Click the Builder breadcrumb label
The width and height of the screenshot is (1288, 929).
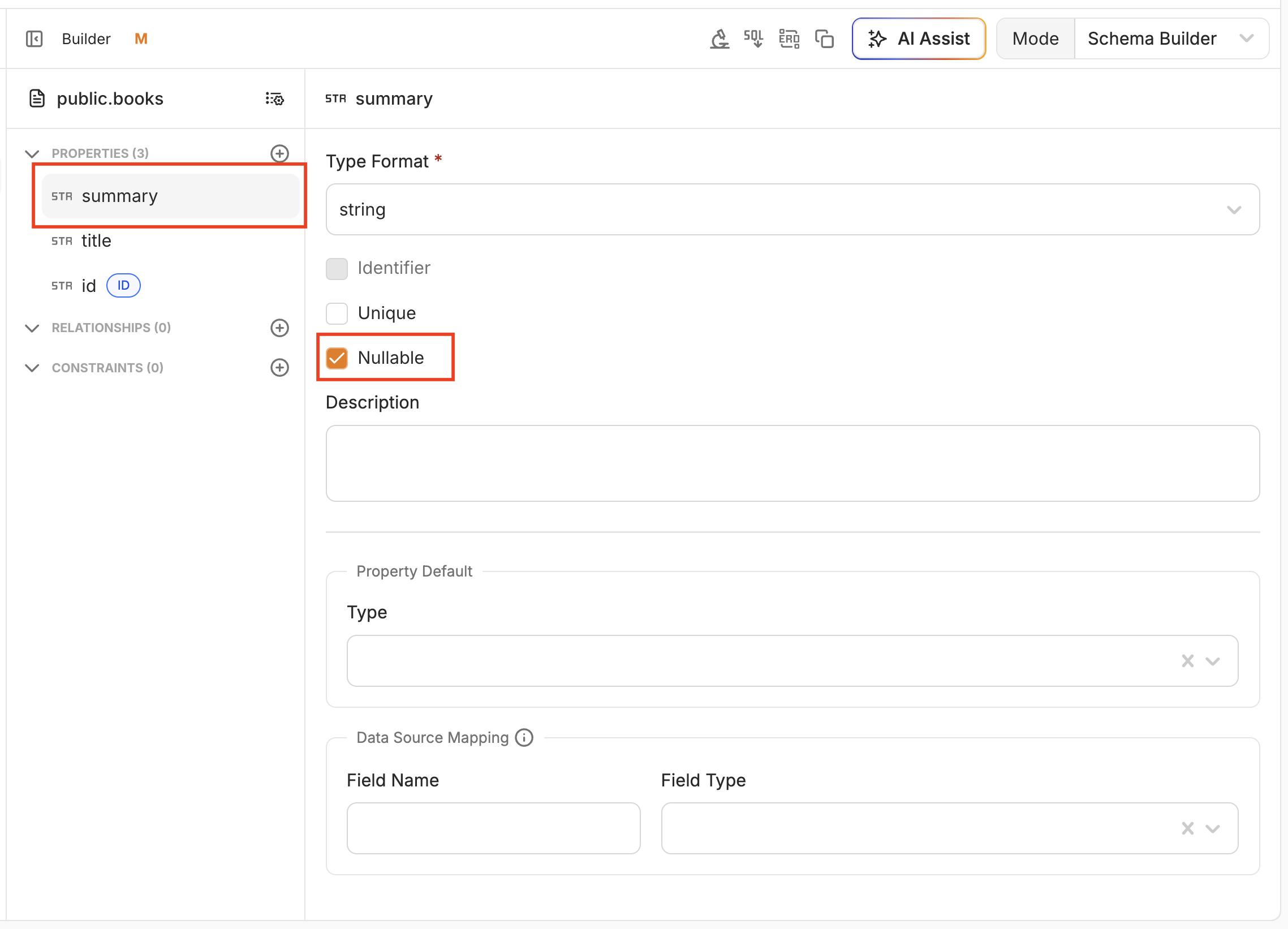86,38
